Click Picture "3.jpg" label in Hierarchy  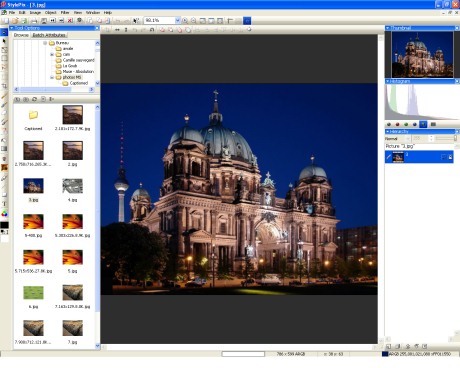point(400,146)
